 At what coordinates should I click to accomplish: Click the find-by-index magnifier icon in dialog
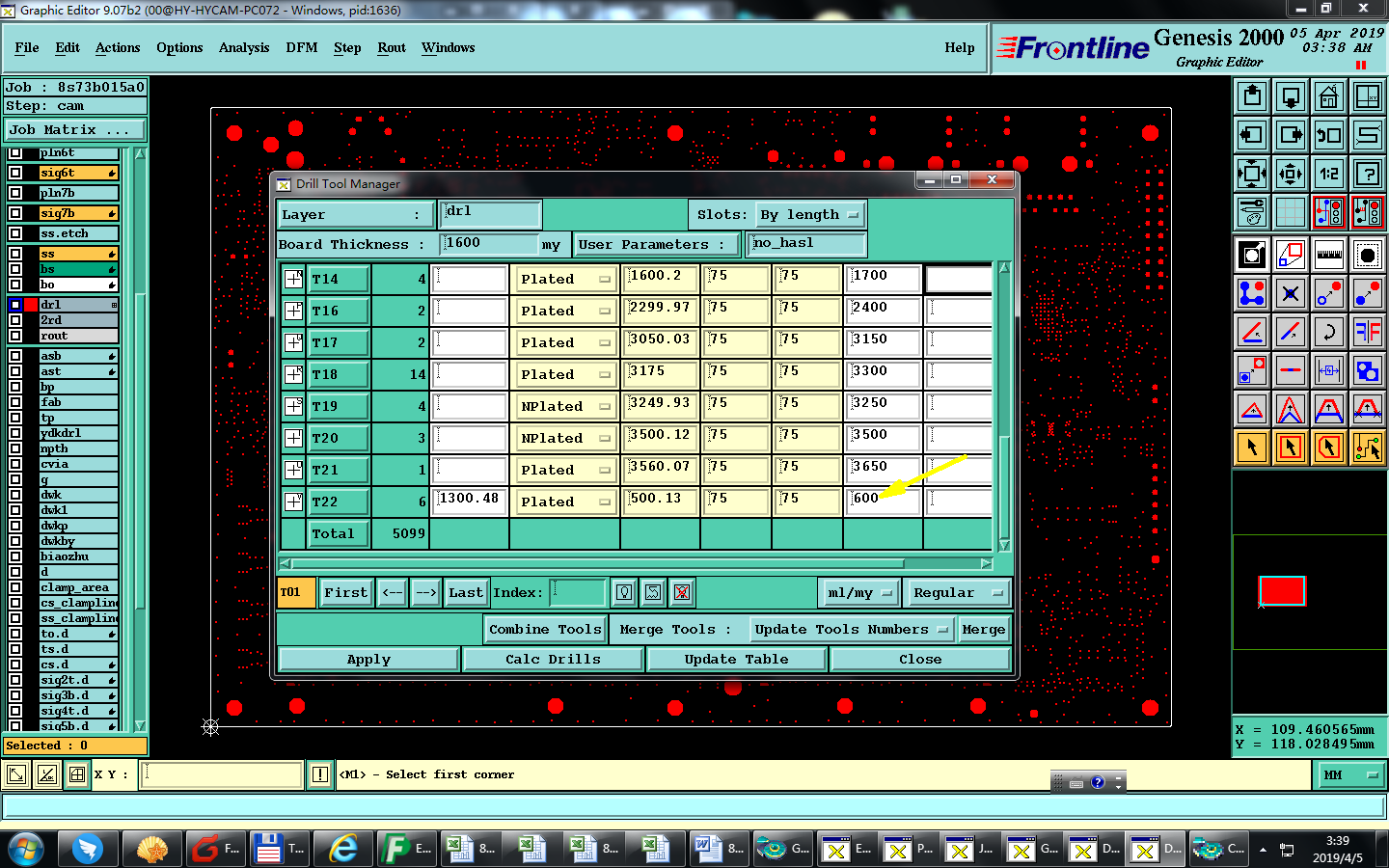point(624,592)
